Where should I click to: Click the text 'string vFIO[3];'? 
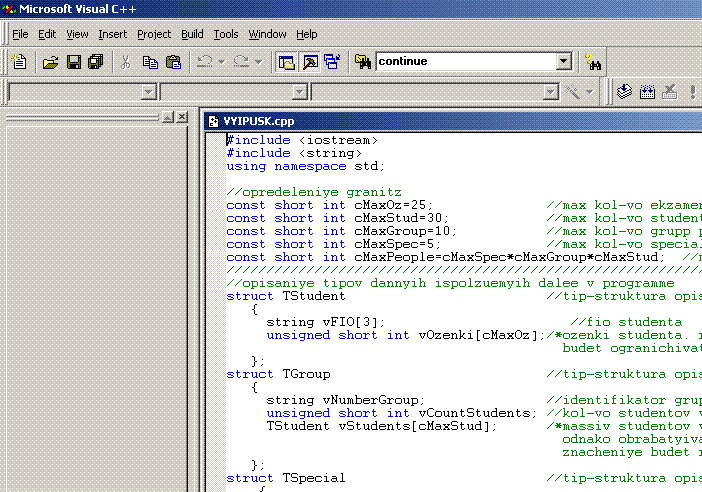pyautogui.click(x=325, y=322)
